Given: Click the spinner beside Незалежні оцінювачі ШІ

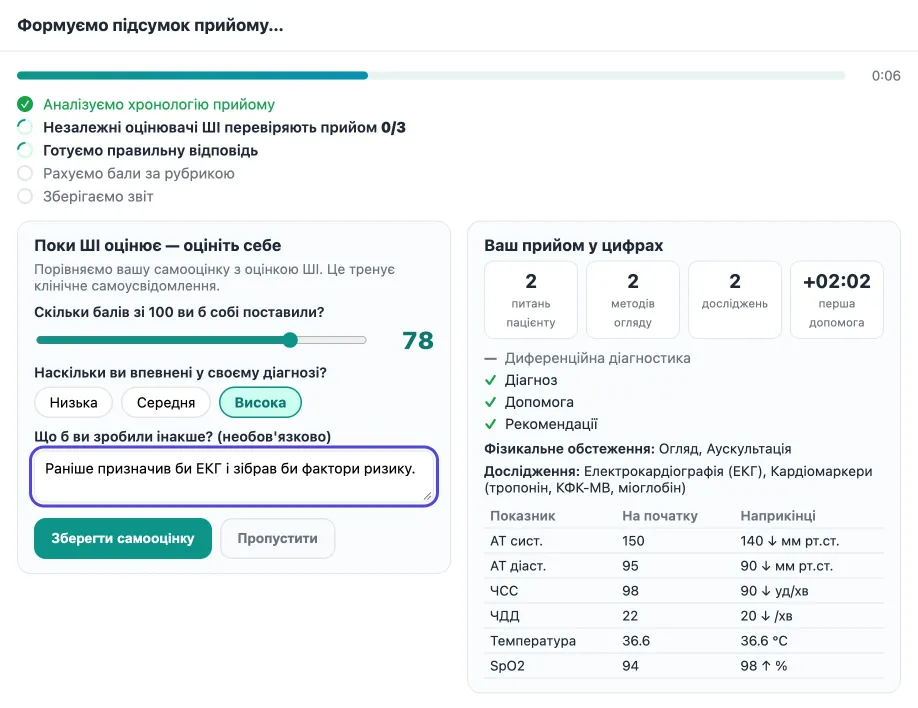Looking at the screenshot, I should [25, 127].
